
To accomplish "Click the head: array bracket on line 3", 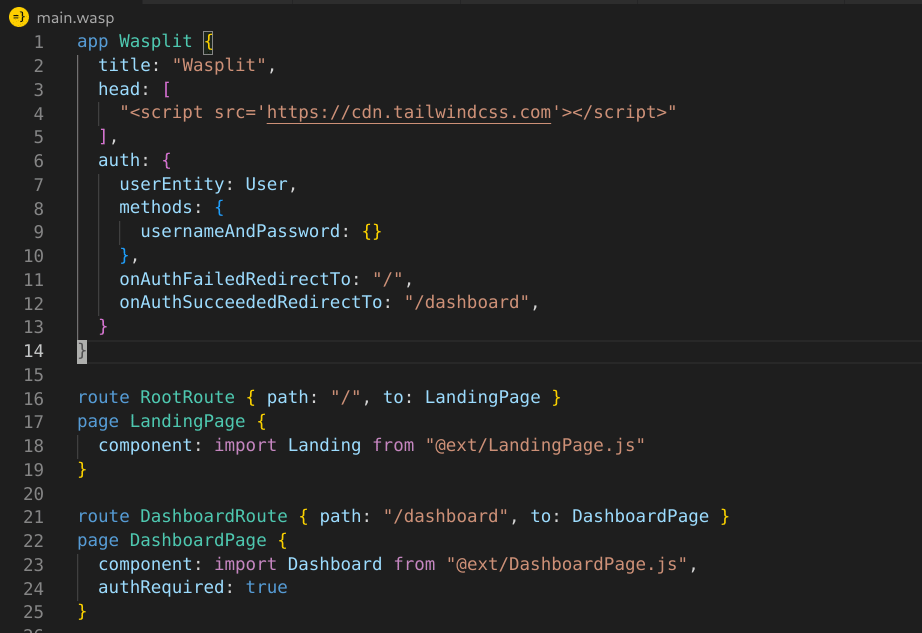I will 167,88.
